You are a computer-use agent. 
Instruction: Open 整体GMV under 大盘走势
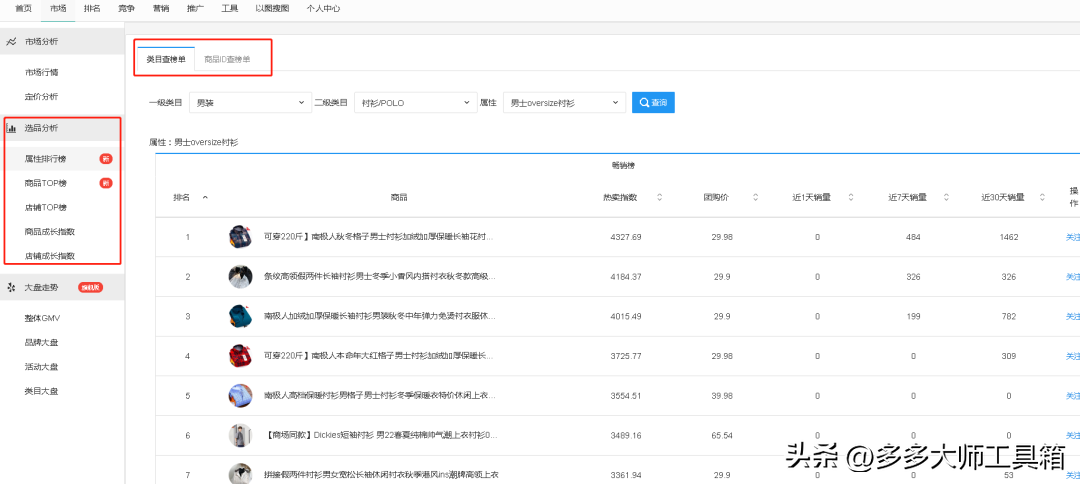coord(43,318)
